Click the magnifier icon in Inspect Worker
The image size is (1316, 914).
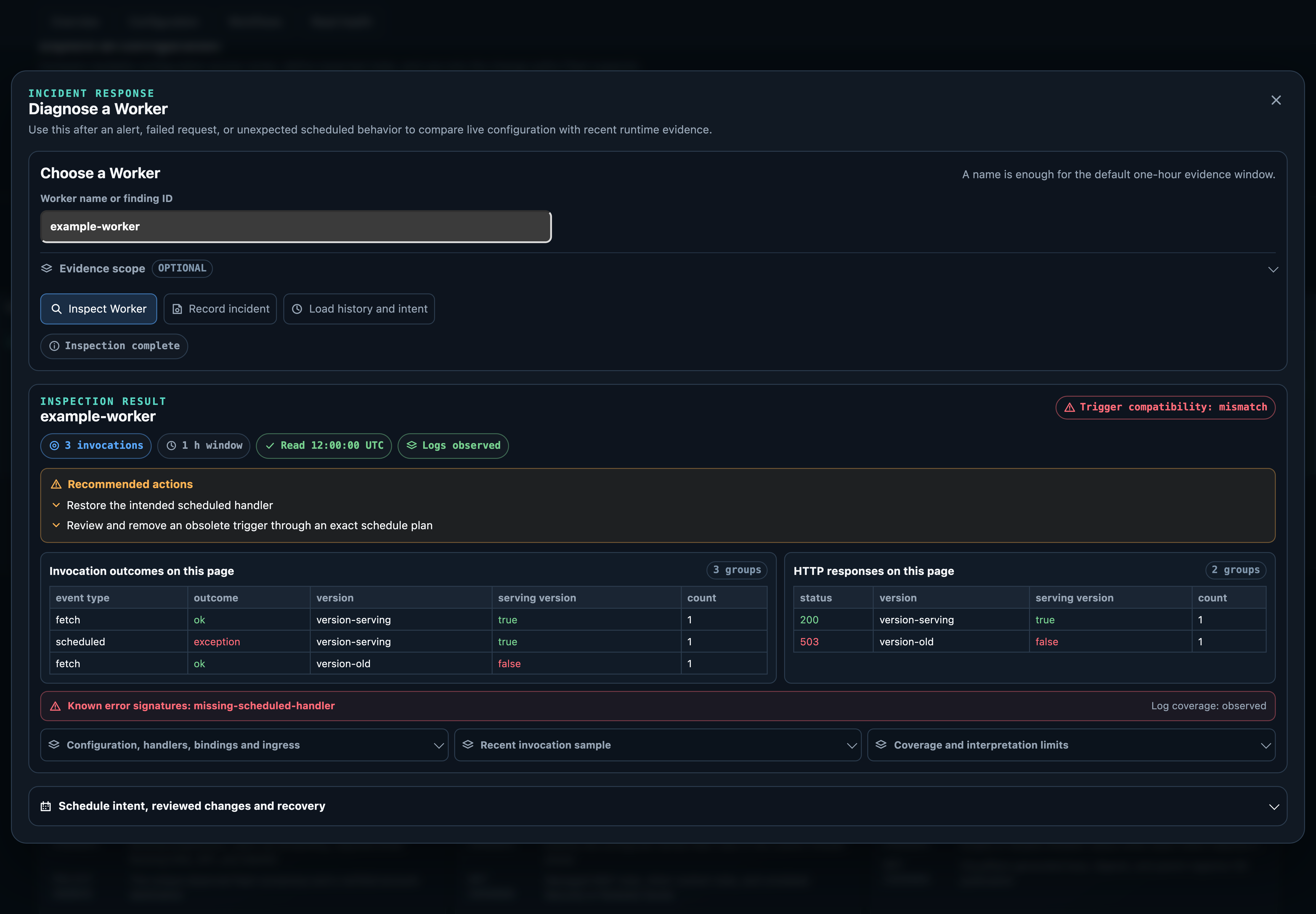(x=57, y=309)
